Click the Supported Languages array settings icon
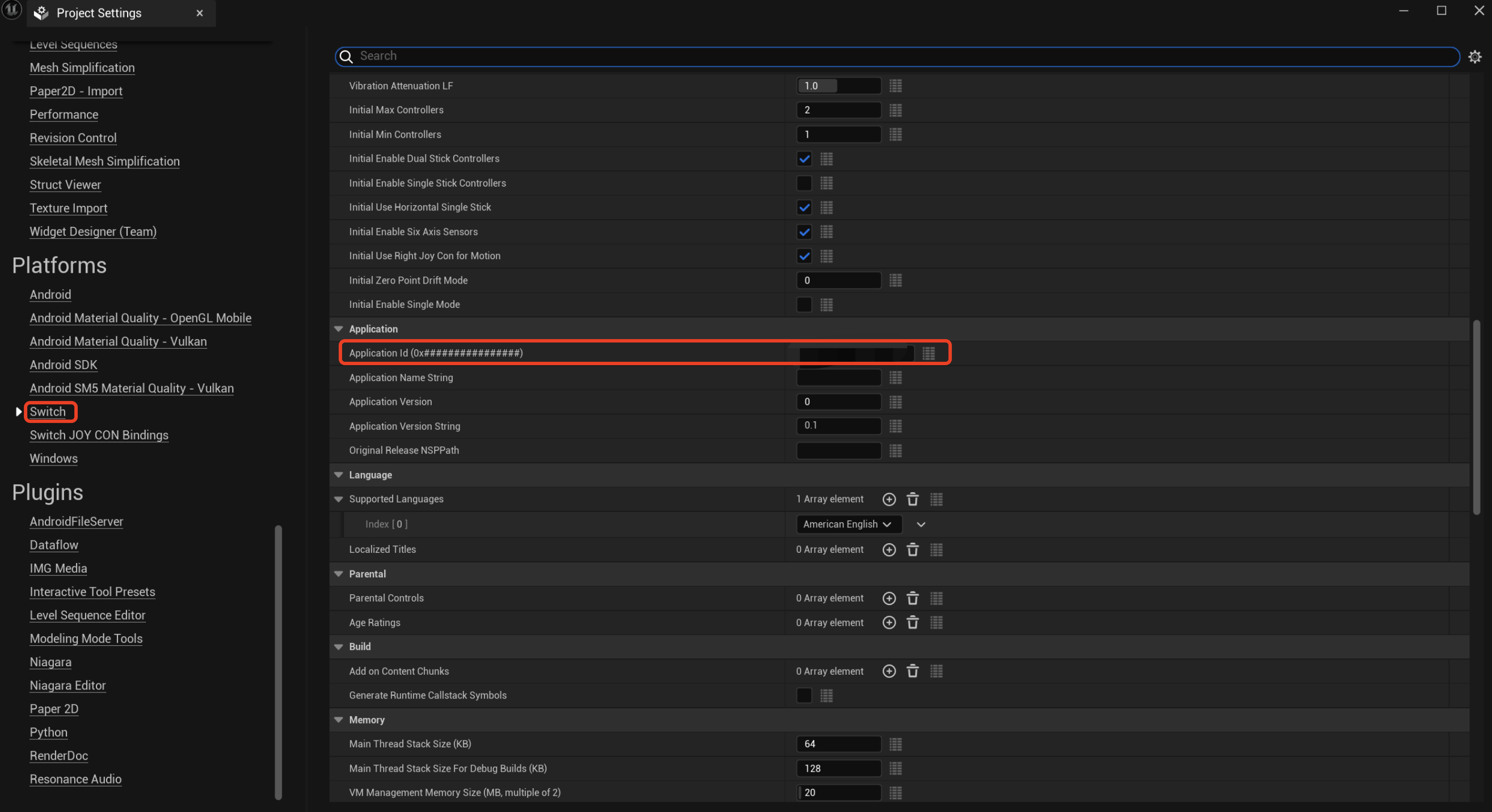 935,499
